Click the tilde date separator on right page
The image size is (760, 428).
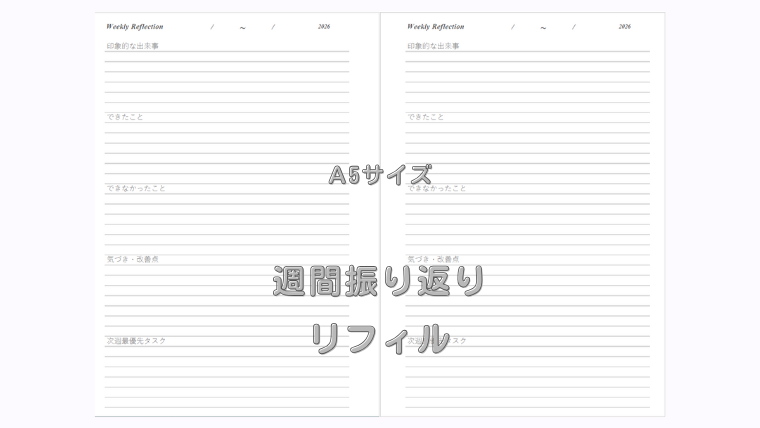point(543,28)
